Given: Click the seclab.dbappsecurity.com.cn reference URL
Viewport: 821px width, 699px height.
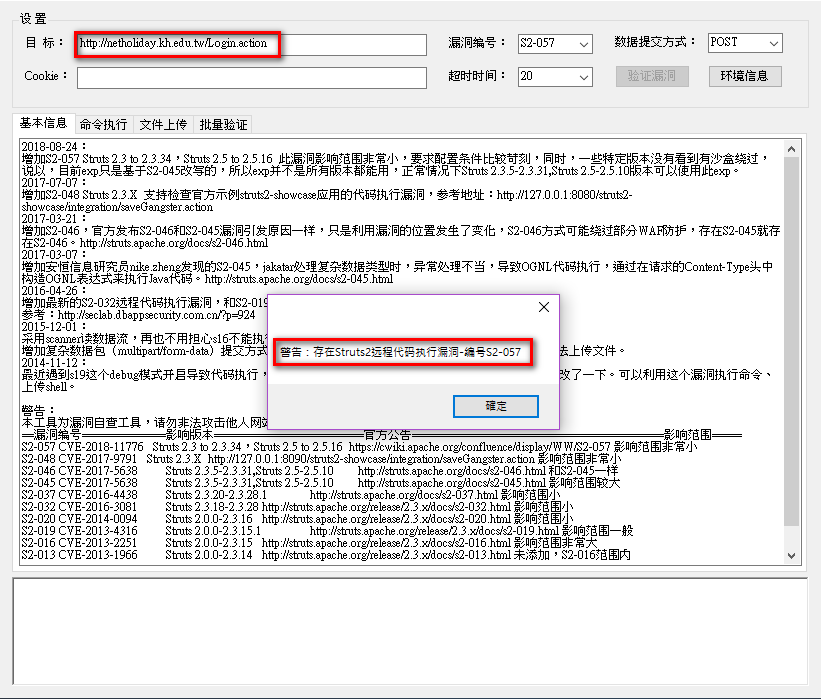Looking at the screenshot, I should tap(157, 315).
